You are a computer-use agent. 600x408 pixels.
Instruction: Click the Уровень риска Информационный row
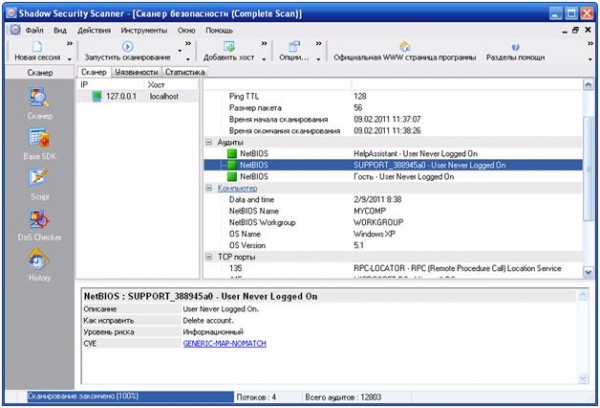328,332
